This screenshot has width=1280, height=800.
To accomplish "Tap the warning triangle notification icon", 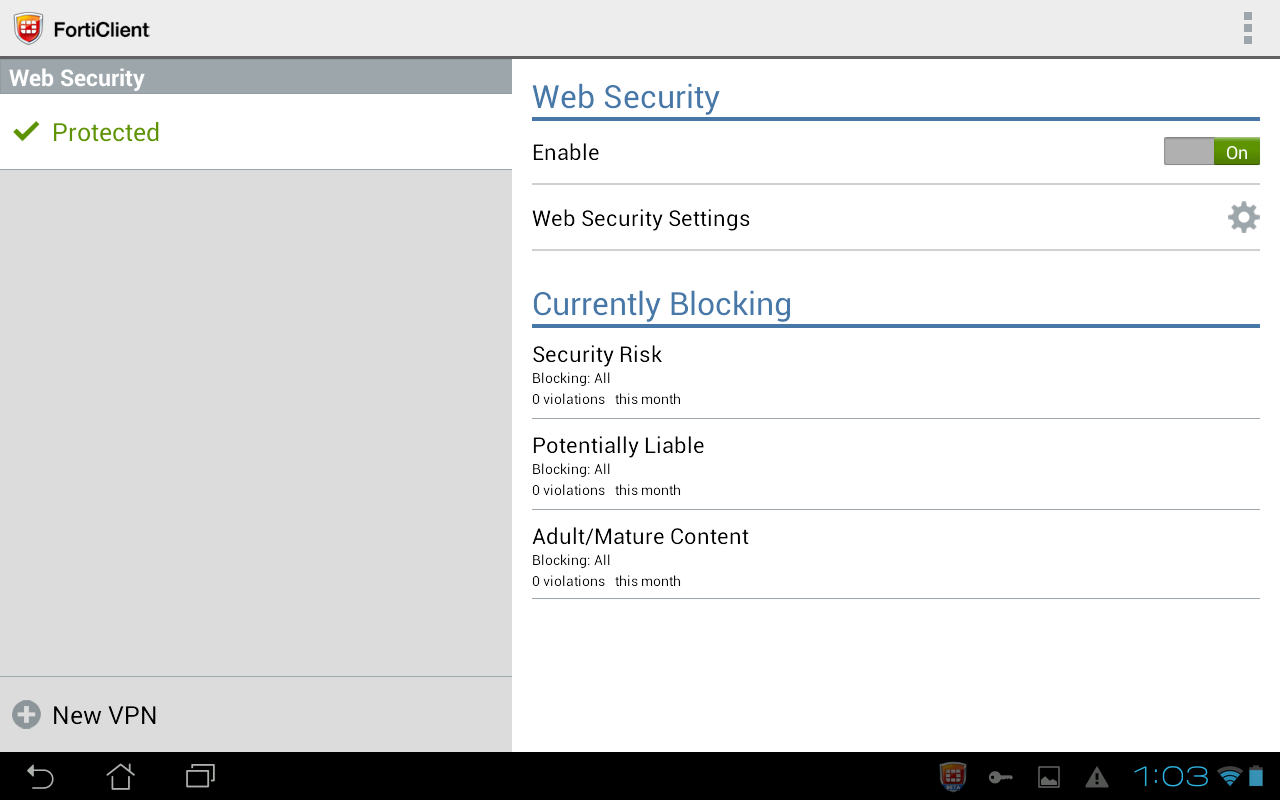I will 1097,777.
